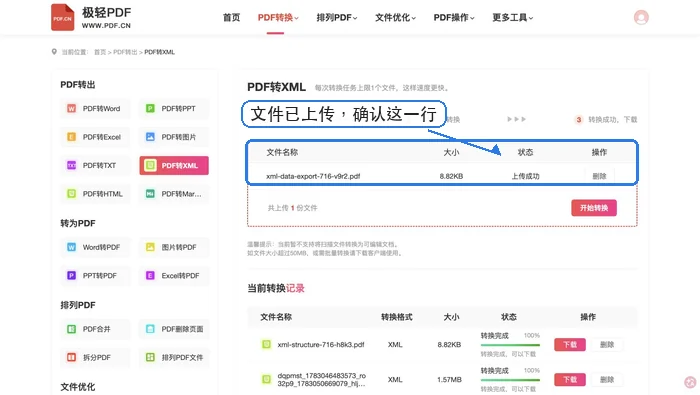This screenshot has width=700, height=395.
Task: Click the PDF转HTML icon
Action: 71,194
